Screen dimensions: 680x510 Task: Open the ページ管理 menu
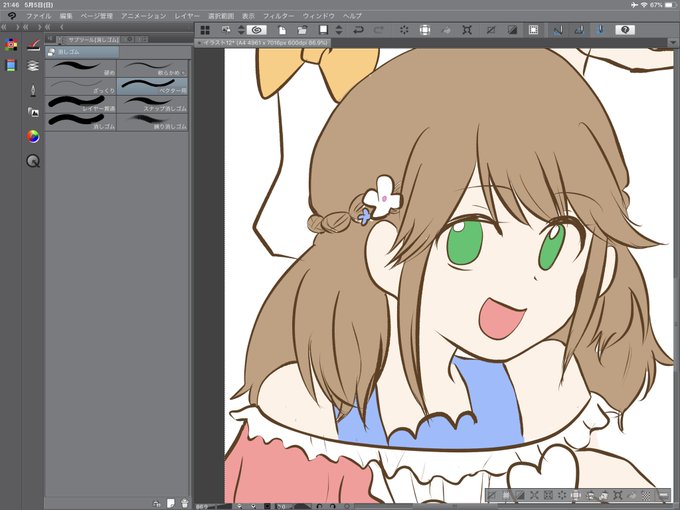coord(96,16)
